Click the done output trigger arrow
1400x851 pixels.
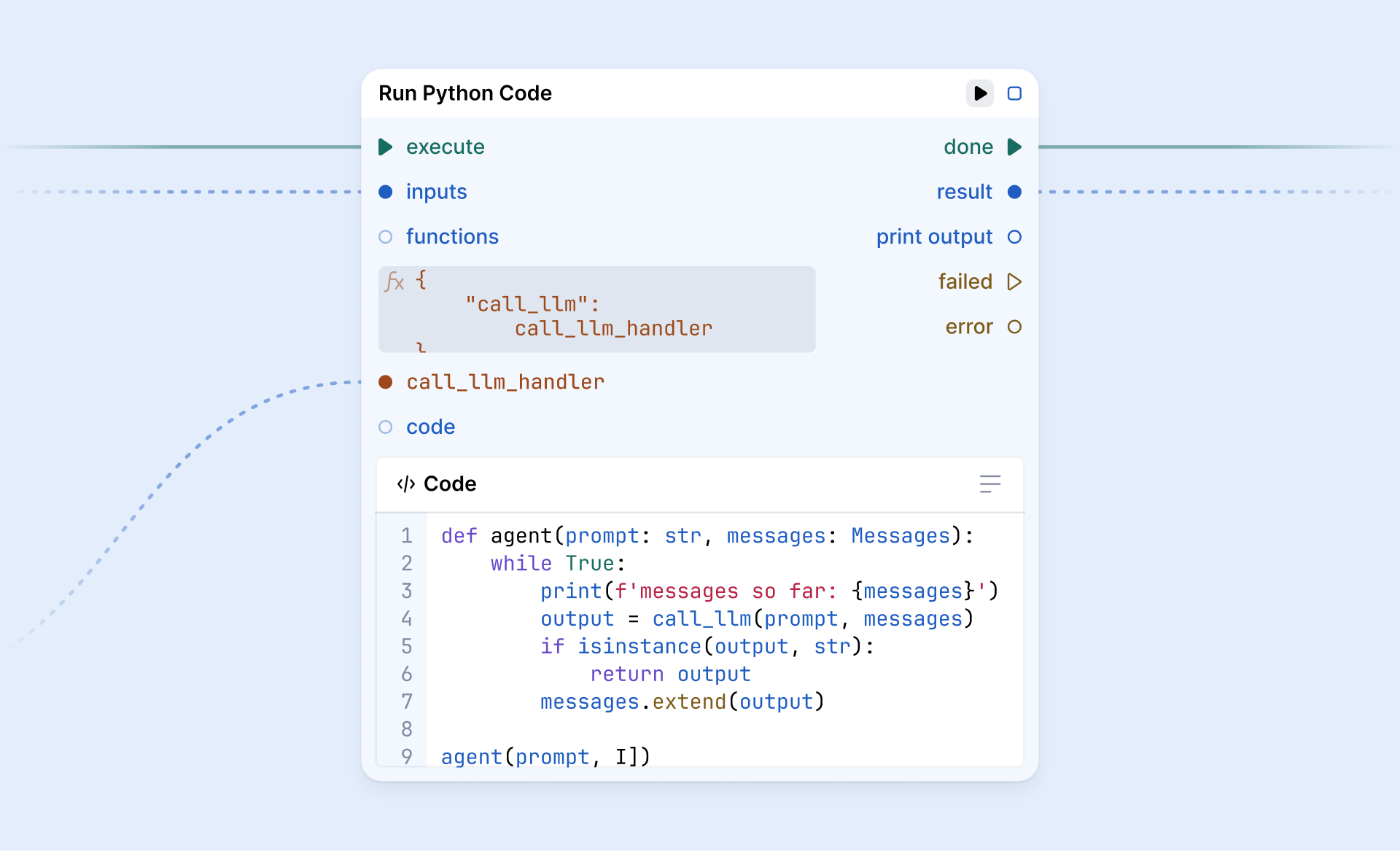(1014, 147)
